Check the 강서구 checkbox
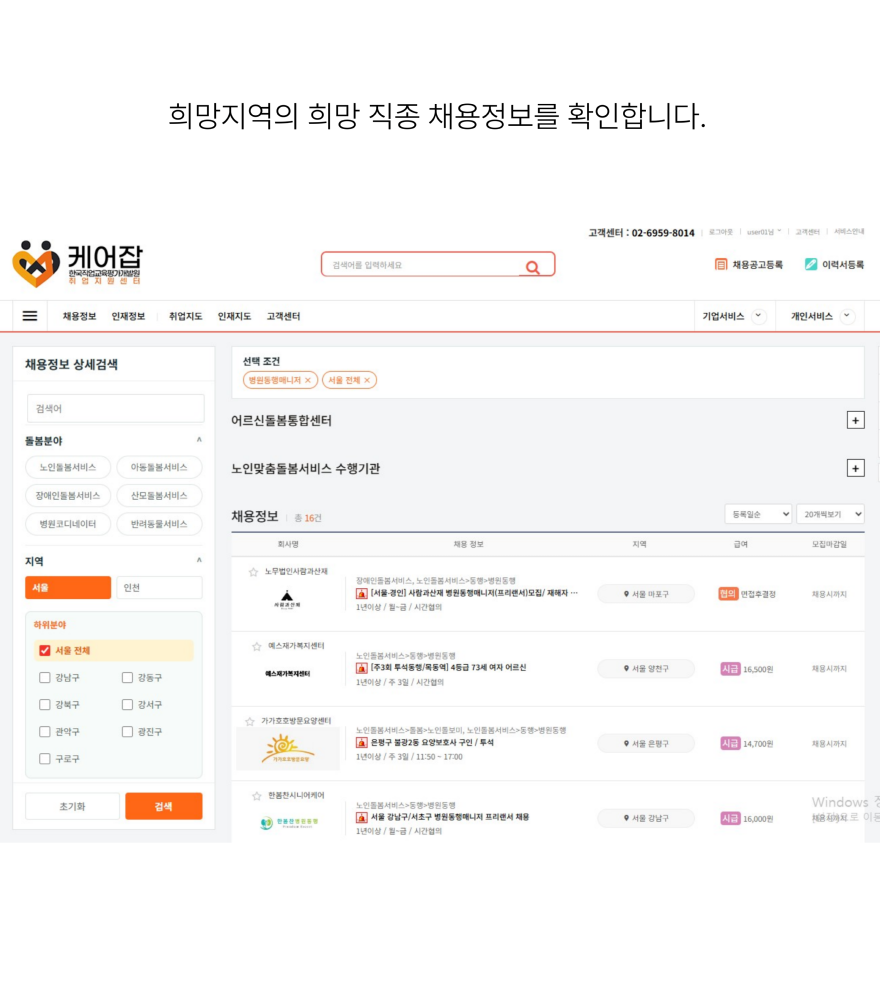 [128, 705]
